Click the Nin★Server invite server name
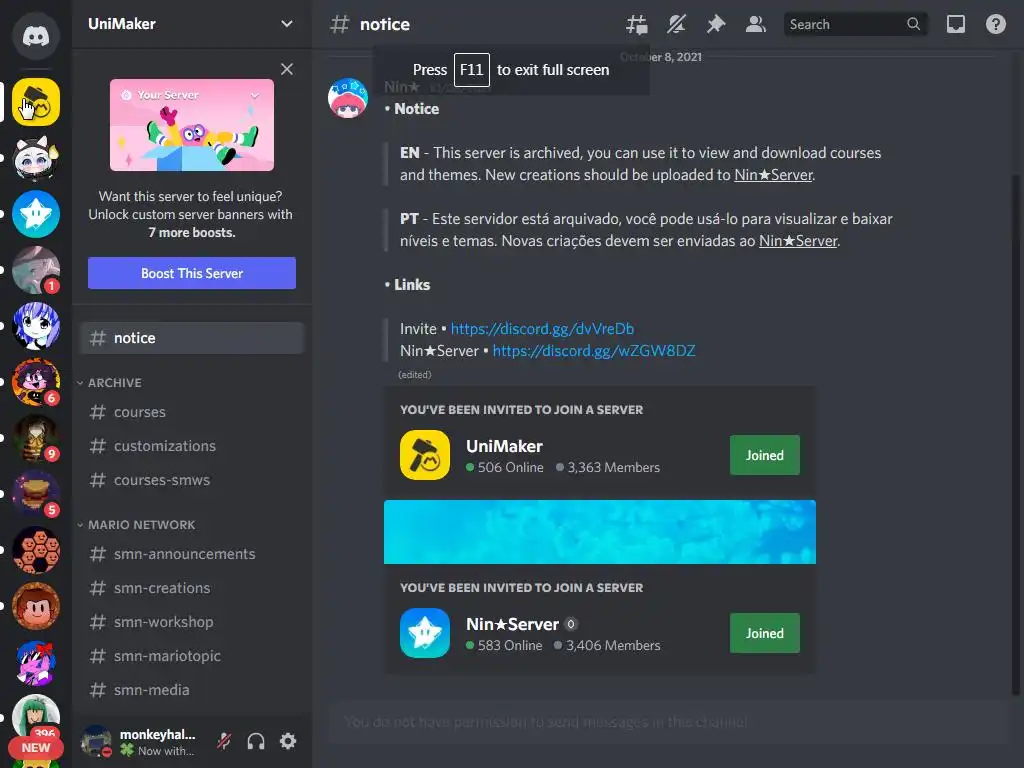Image resolution: width=1024 pixels, height=768 pixels. click(x=513, y=624)
